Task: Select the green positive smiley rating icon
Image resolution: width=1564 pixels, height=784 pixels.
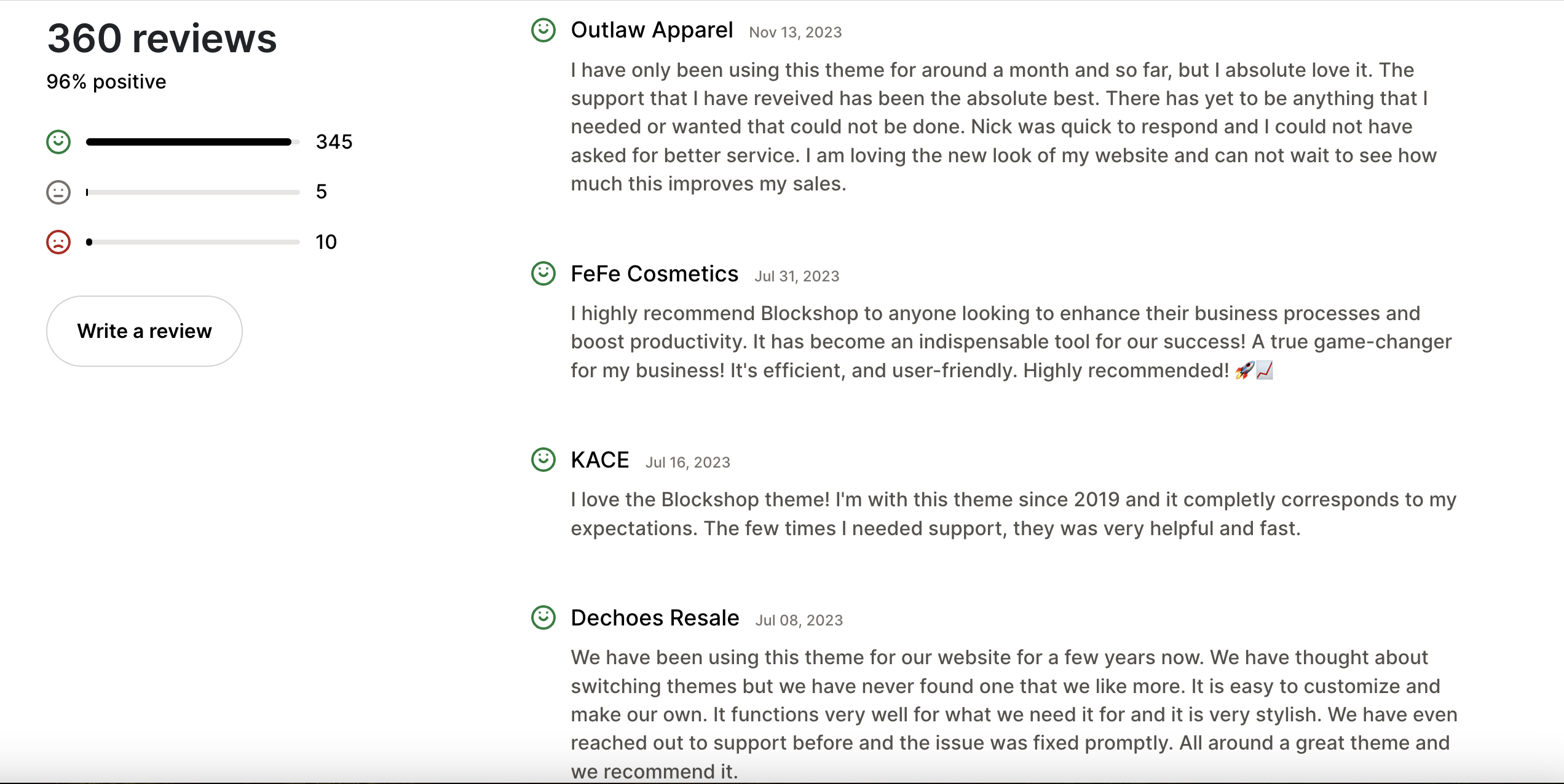Action: click(x=57, y=142)
